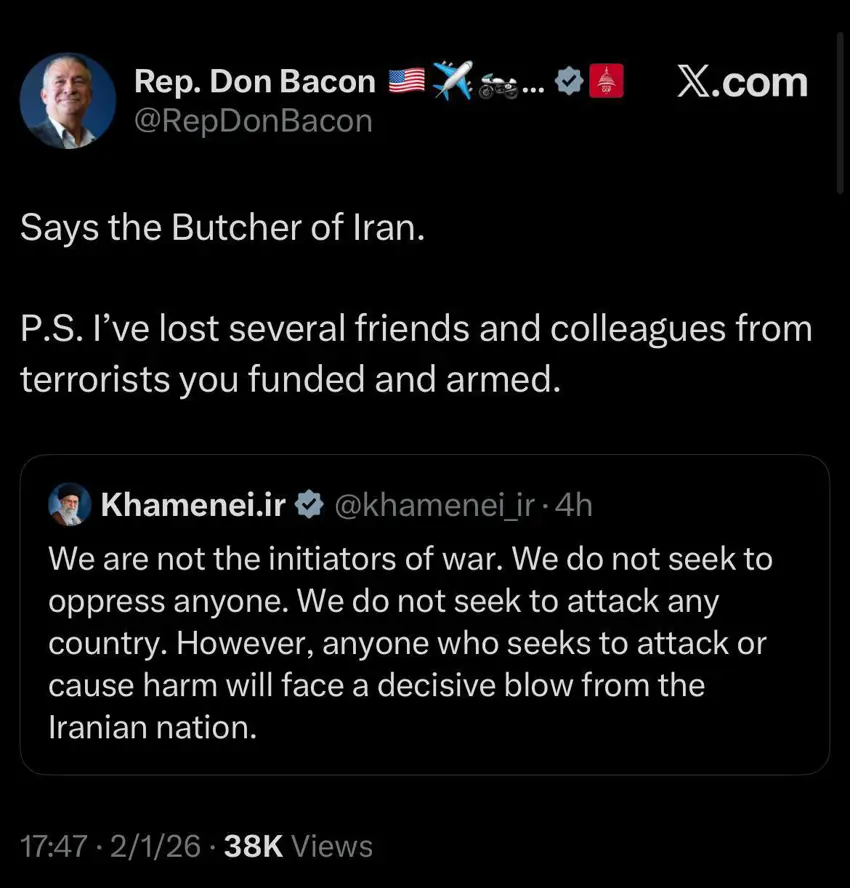The width and height of the screenshot is (850, 888).
Task: Click the X.com logo text
Action: click(x=741, y=83)
